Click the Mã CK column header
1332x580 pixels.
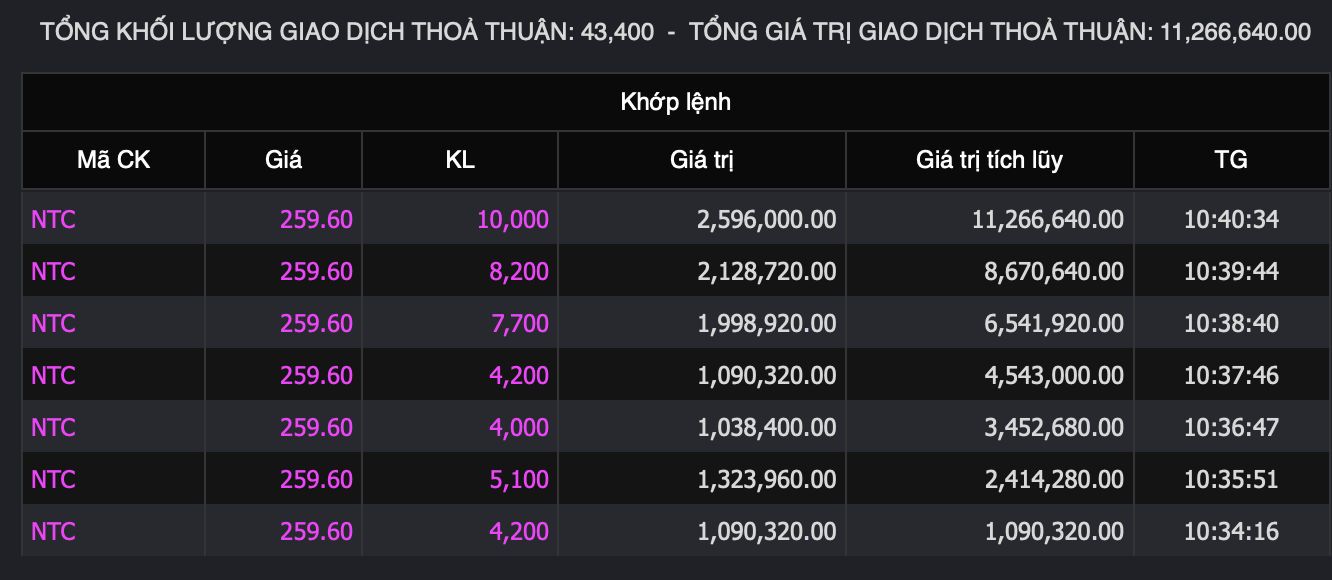(x=114, y=160)
